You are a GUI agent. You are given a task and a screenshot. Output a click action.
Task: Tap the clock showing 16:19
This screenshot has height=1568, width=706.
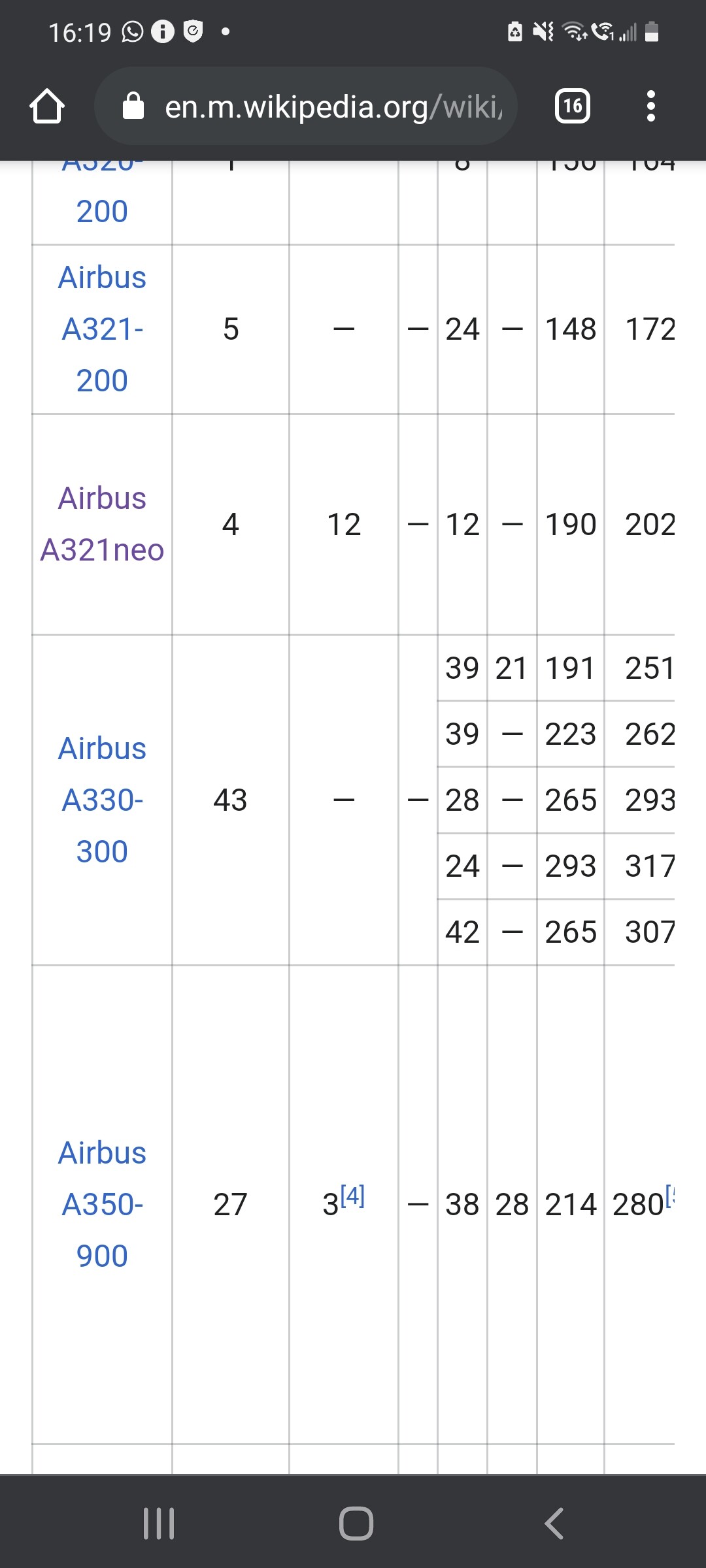click(80, 32)
